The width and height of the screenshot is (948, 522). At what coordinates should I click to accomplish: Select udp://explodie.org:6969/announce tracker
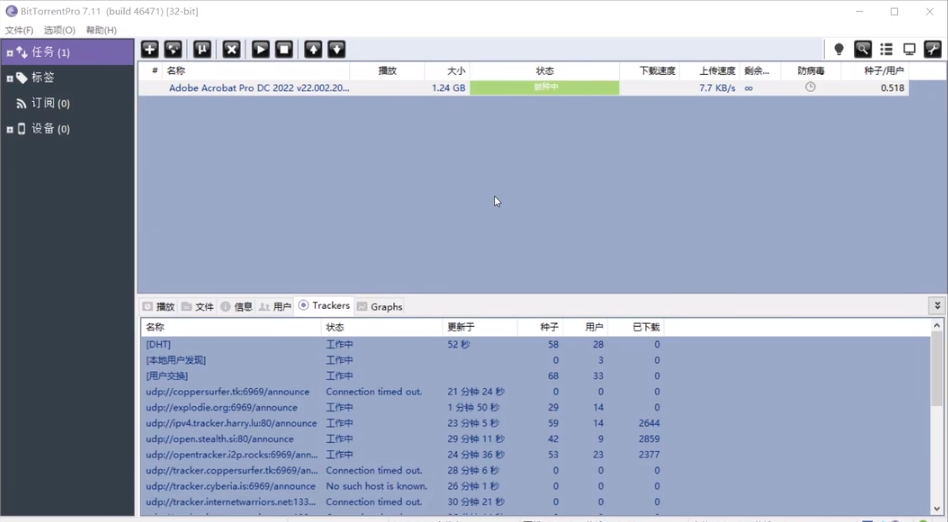[x=535, y=407]
